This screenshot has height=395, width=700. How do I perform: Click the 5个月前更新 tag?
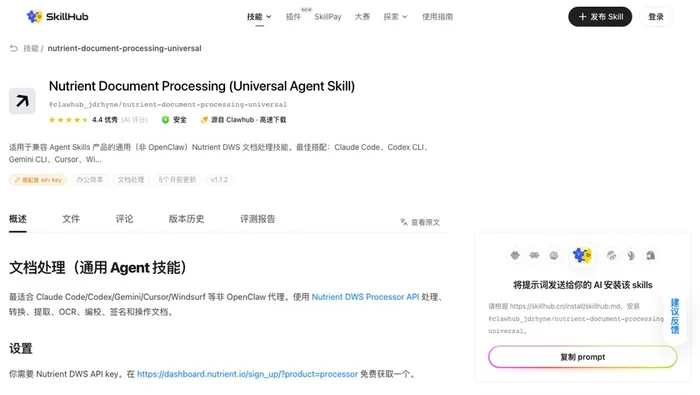177,180
